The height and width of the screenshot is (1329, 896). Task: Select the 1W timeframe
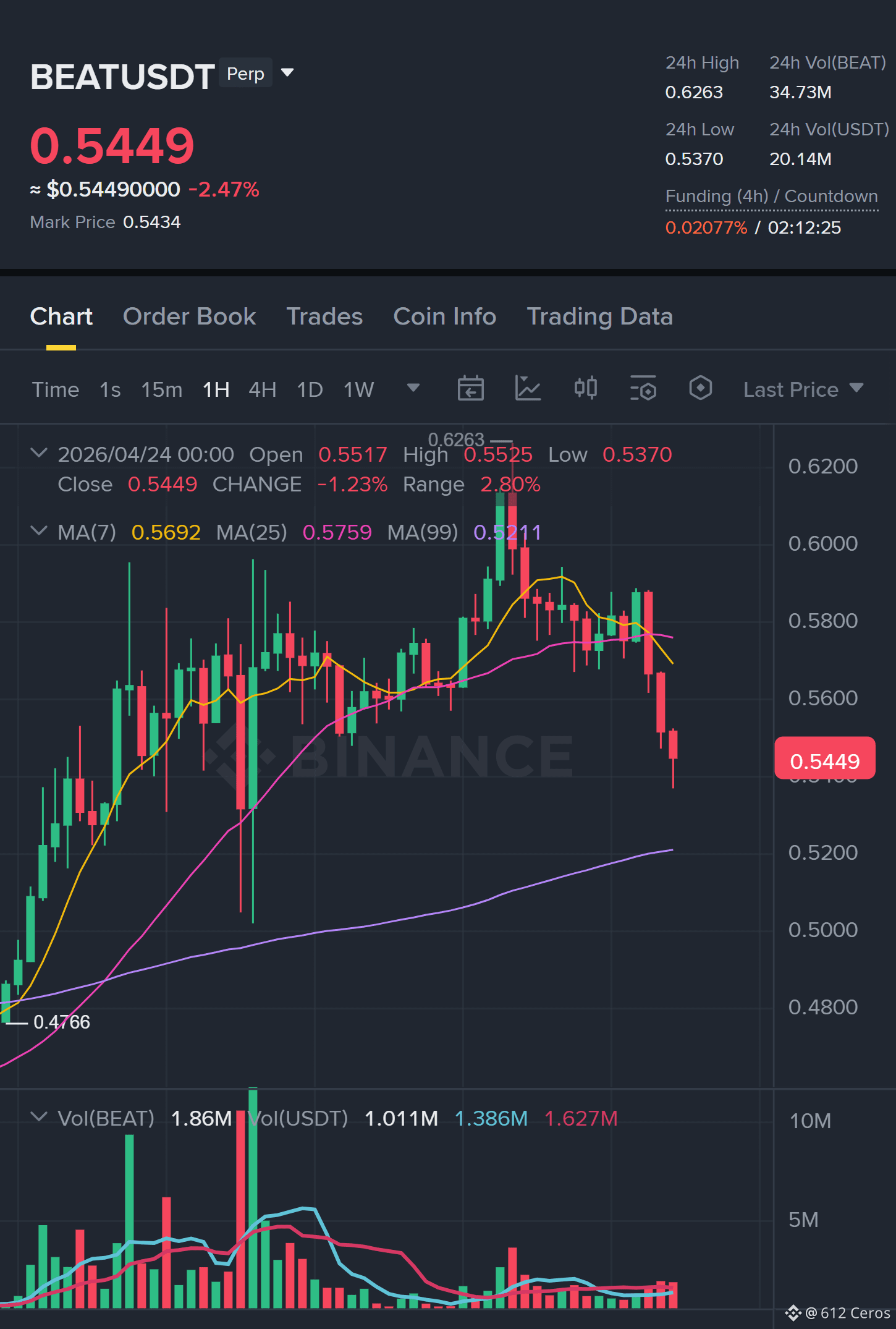click(359, 390)
